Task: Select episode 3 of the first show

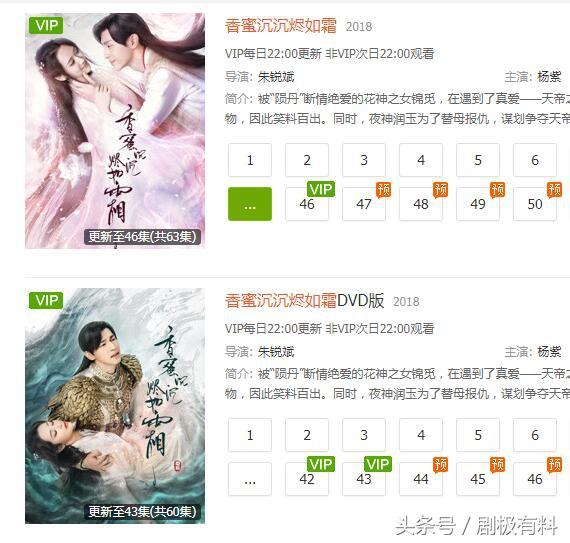Action: [364, 160]
